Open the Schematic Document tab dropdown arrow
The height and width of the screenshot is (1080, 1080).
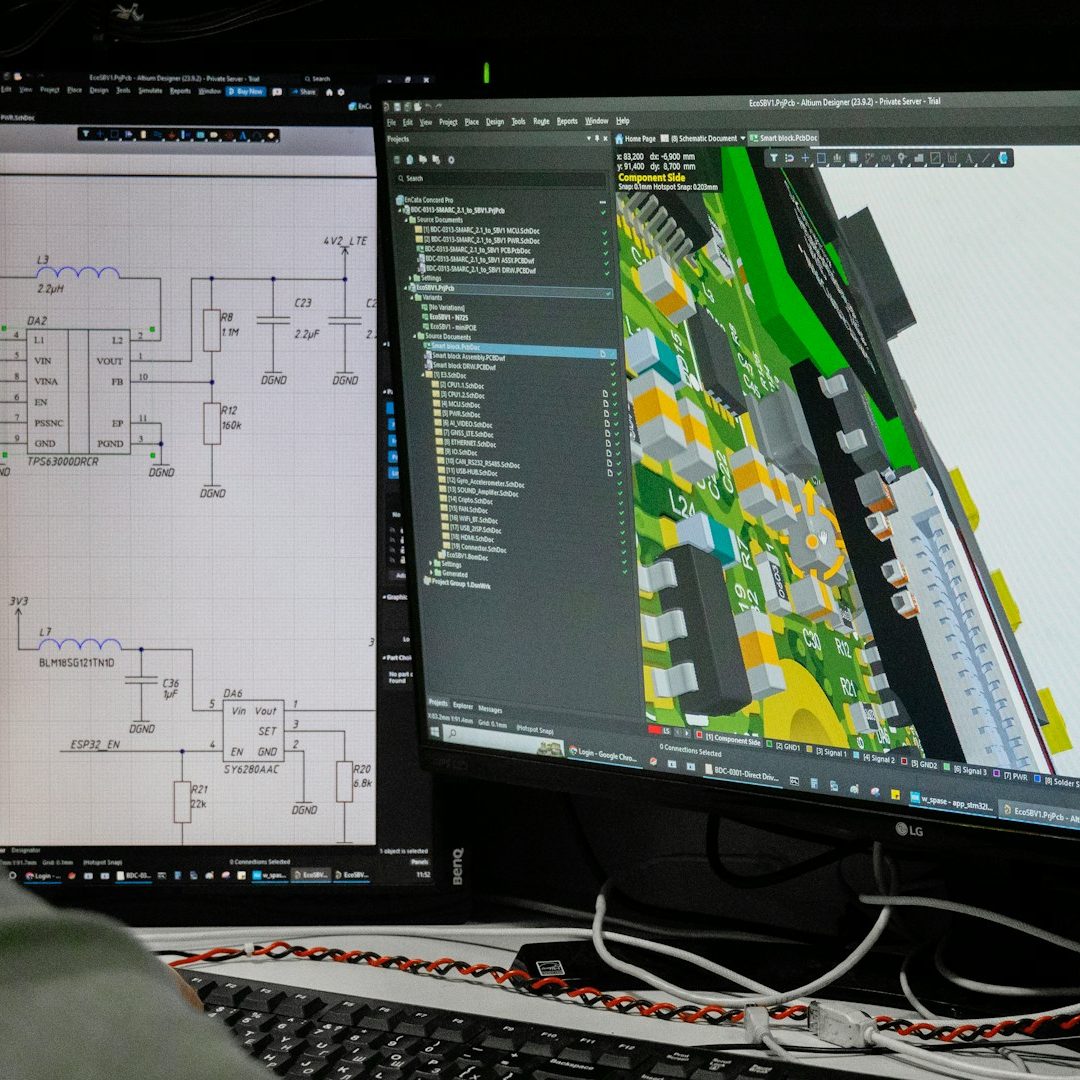(741, 138)
